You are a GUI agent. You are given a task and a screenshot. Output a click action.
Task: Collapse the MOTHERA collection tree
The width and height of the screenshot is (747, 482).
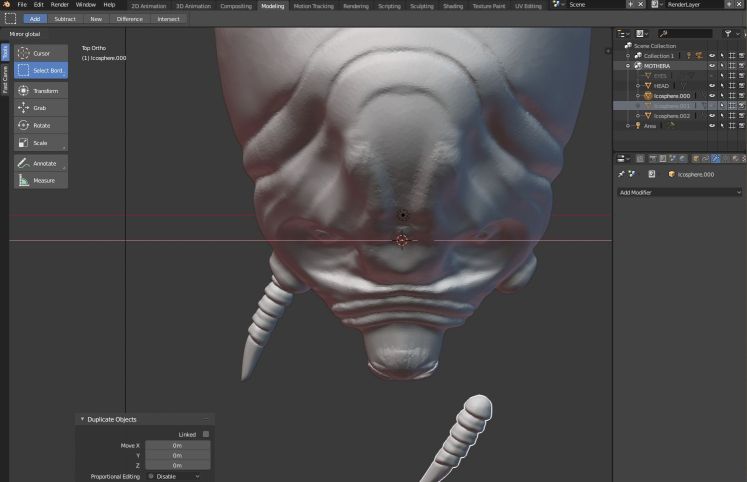(x=628, y=66)
